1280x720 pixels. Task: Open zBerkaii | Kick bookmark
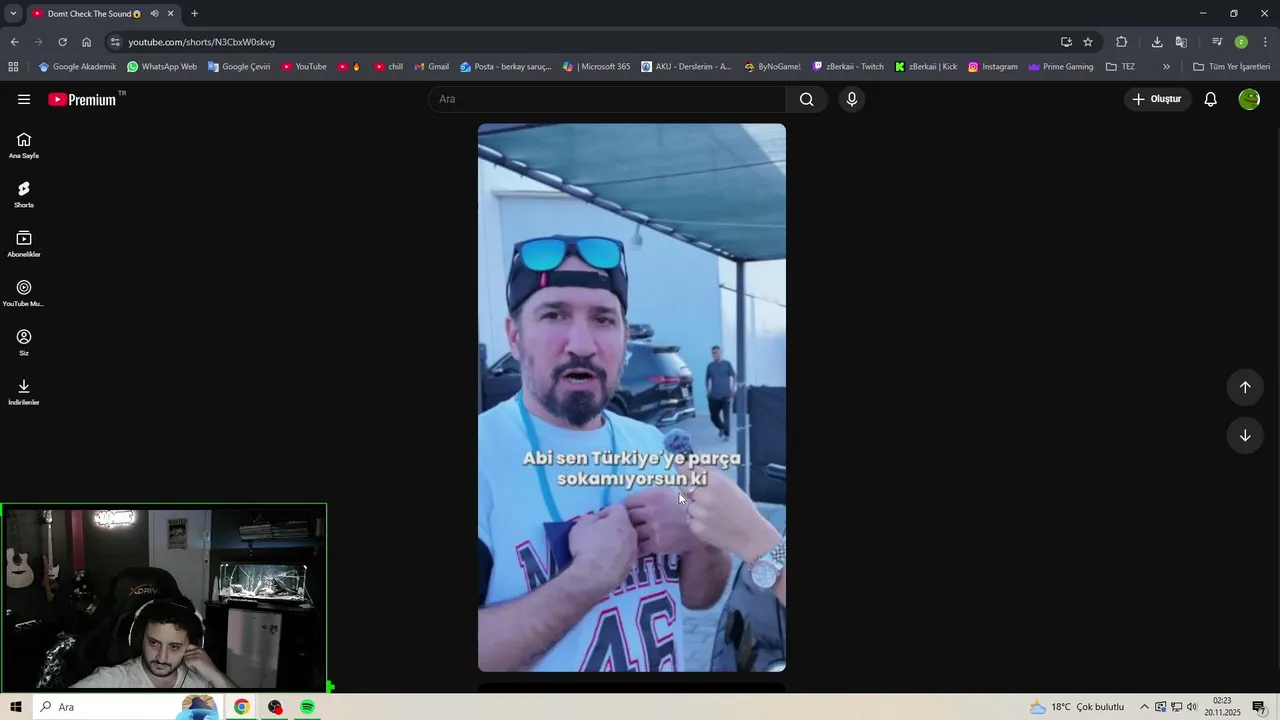(x=926, y=67)
